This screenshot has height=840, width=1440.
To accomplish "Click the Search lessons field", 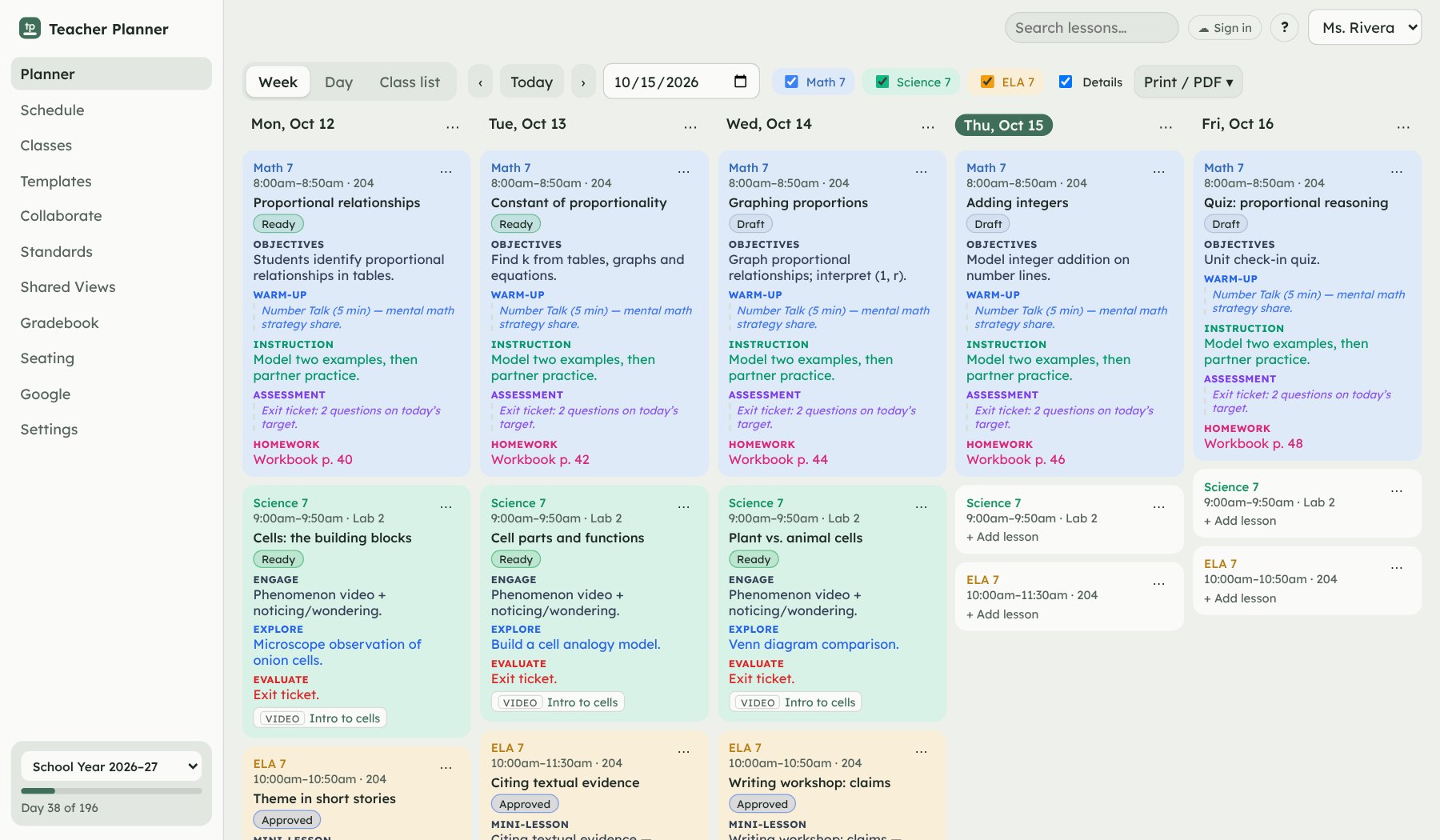I will 1091,28.
